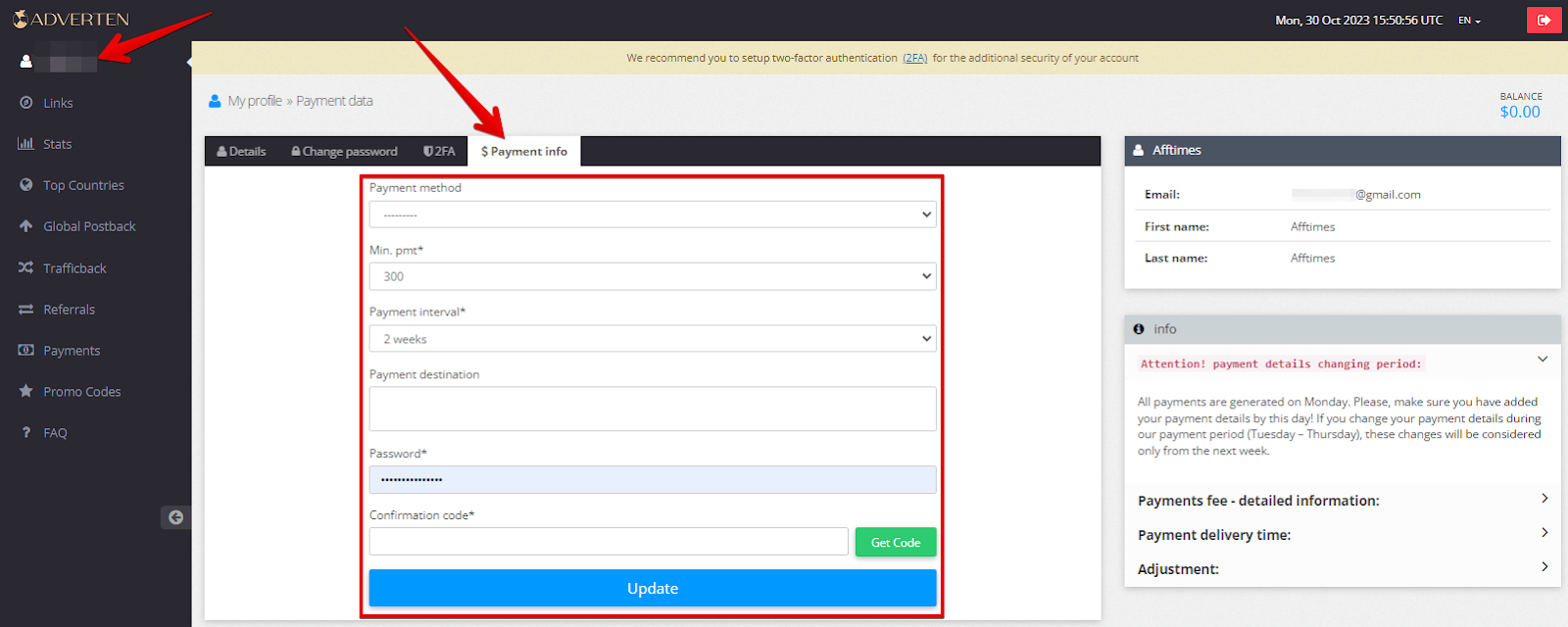Open the FAQ sidebar item

55,433
